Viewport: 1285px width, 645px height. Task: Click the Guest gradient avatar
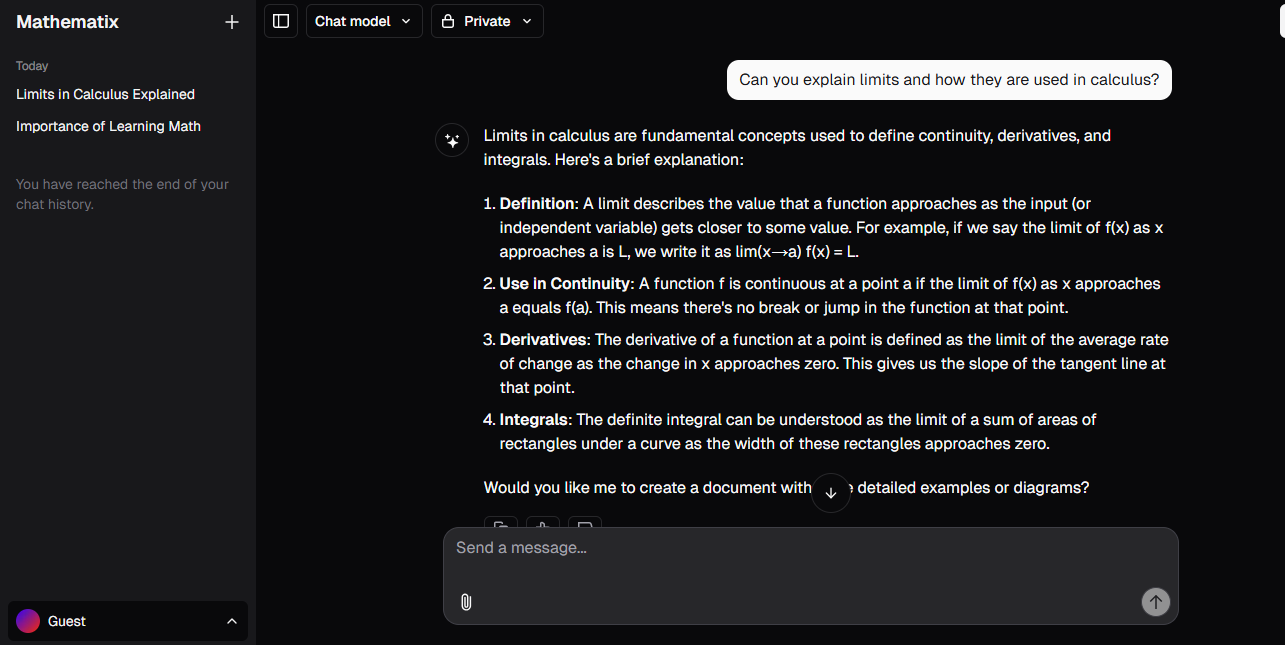pyautogui.click(x=28, y=621)
